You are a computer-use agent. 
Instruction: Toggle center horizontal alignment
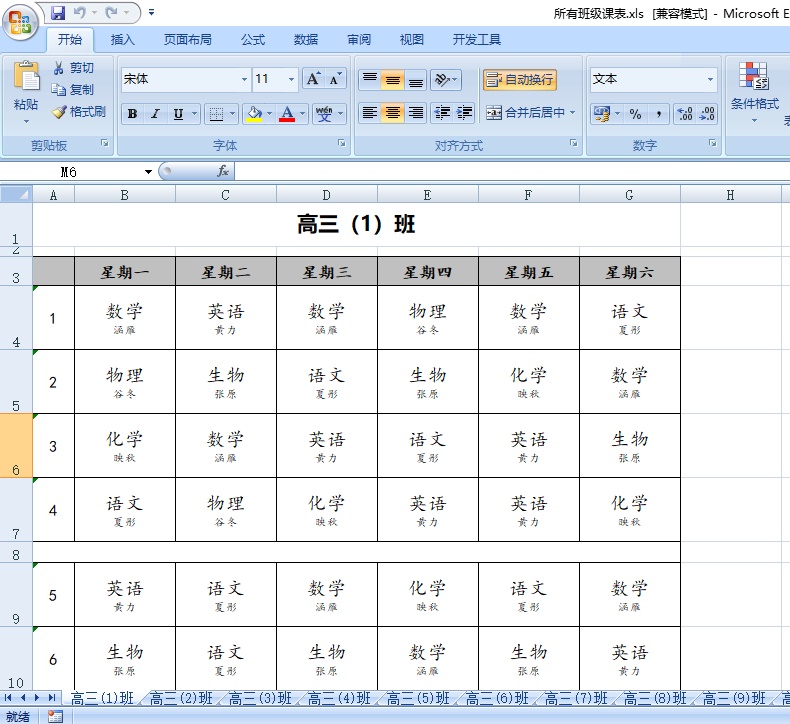pyautogui.click(x=392, y=113)
